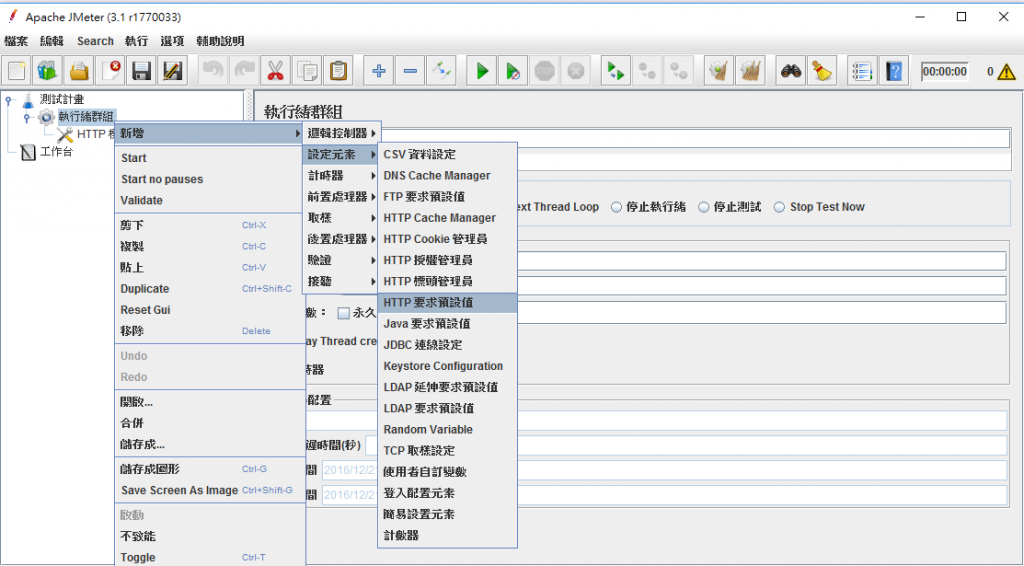This screenshot has height=566, width=1024.
Task: Select 測試計畫 node in the tree
Action: (61, 100)
